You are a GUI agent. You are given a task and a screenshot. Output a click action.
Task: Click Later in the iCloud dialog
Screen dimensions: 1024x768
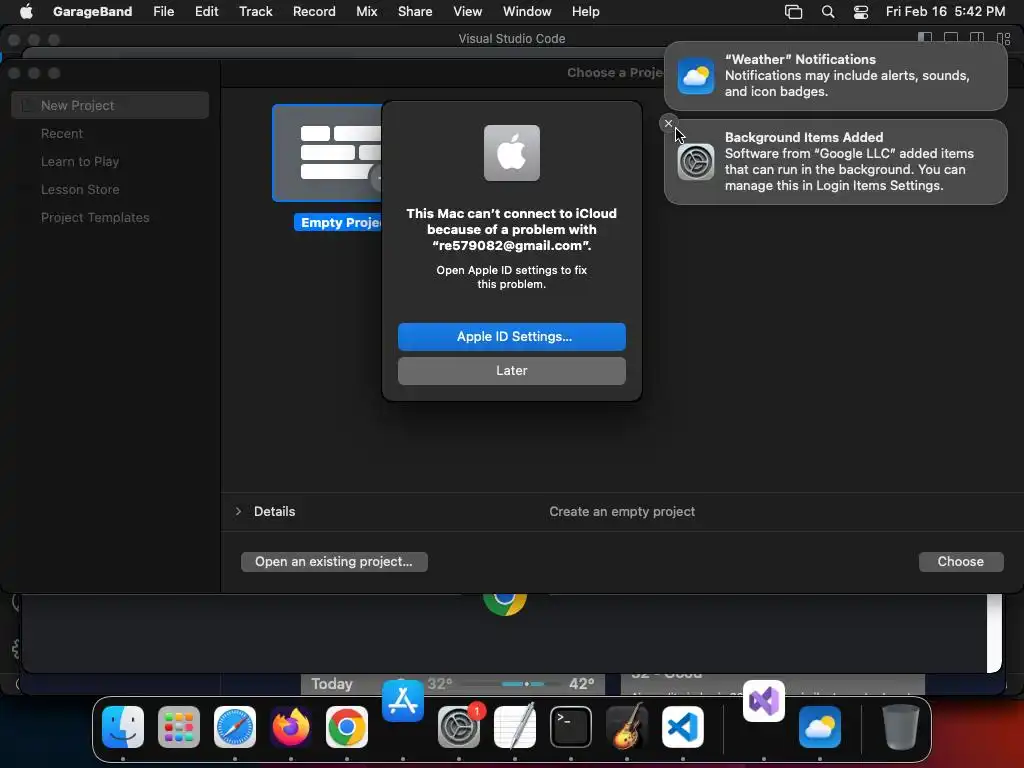tap(512, 371)
